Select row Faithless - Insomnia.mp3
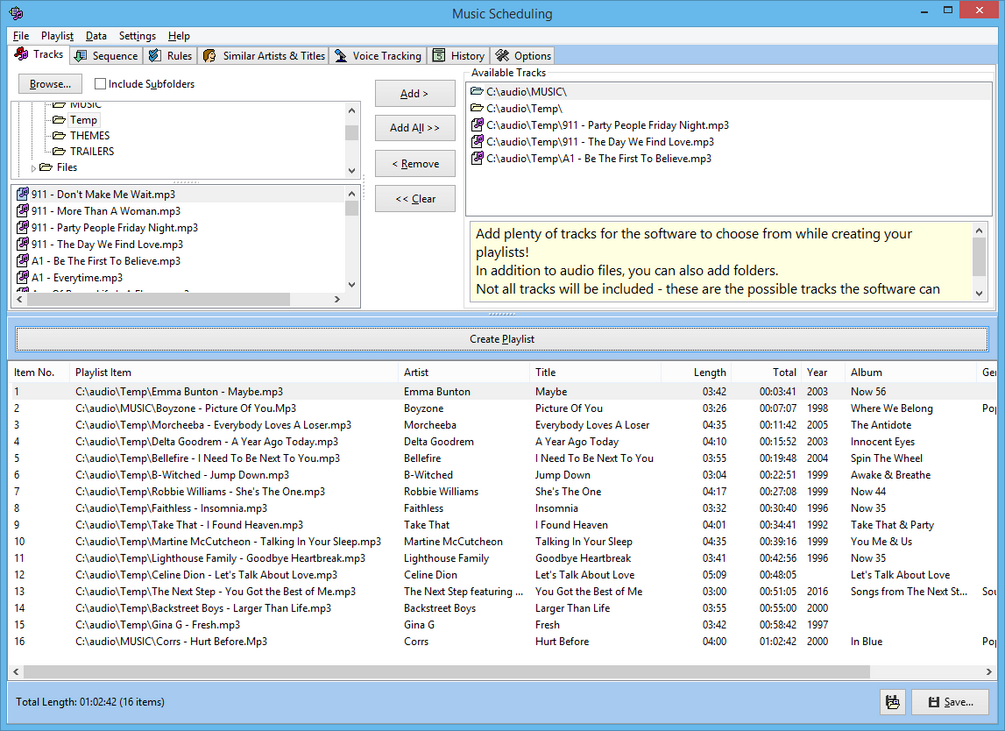 click(x=502, y=508)
